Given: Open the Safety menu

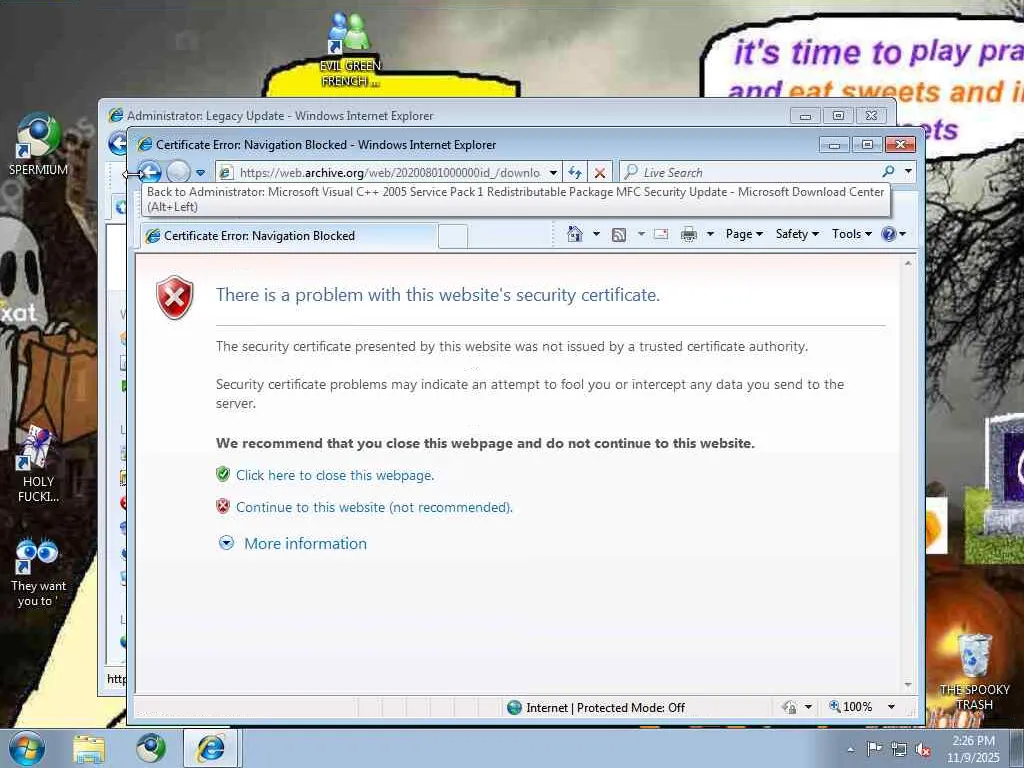Looking at the screenshot, I should [797, 234].
